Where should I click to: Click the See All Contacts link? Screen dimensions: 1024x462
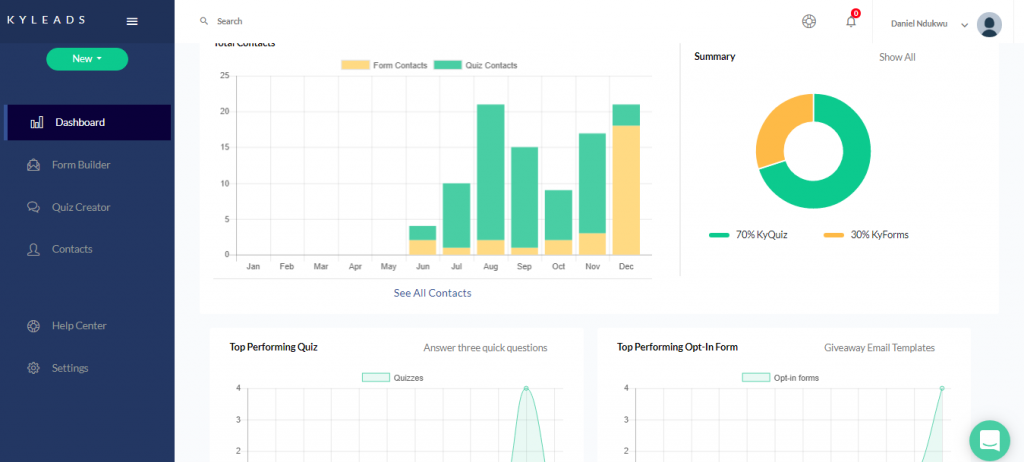(432, 293)
